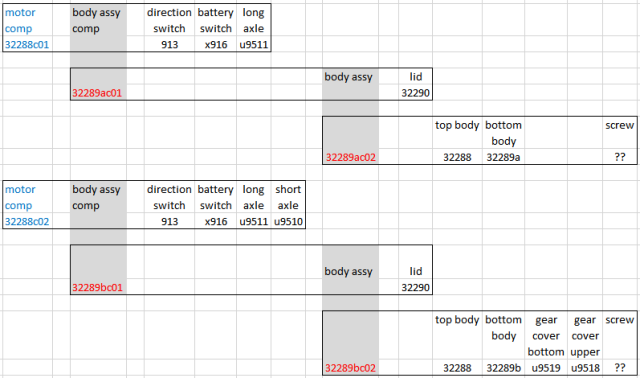Click the red cell 32289ac01

coord(97,93)
